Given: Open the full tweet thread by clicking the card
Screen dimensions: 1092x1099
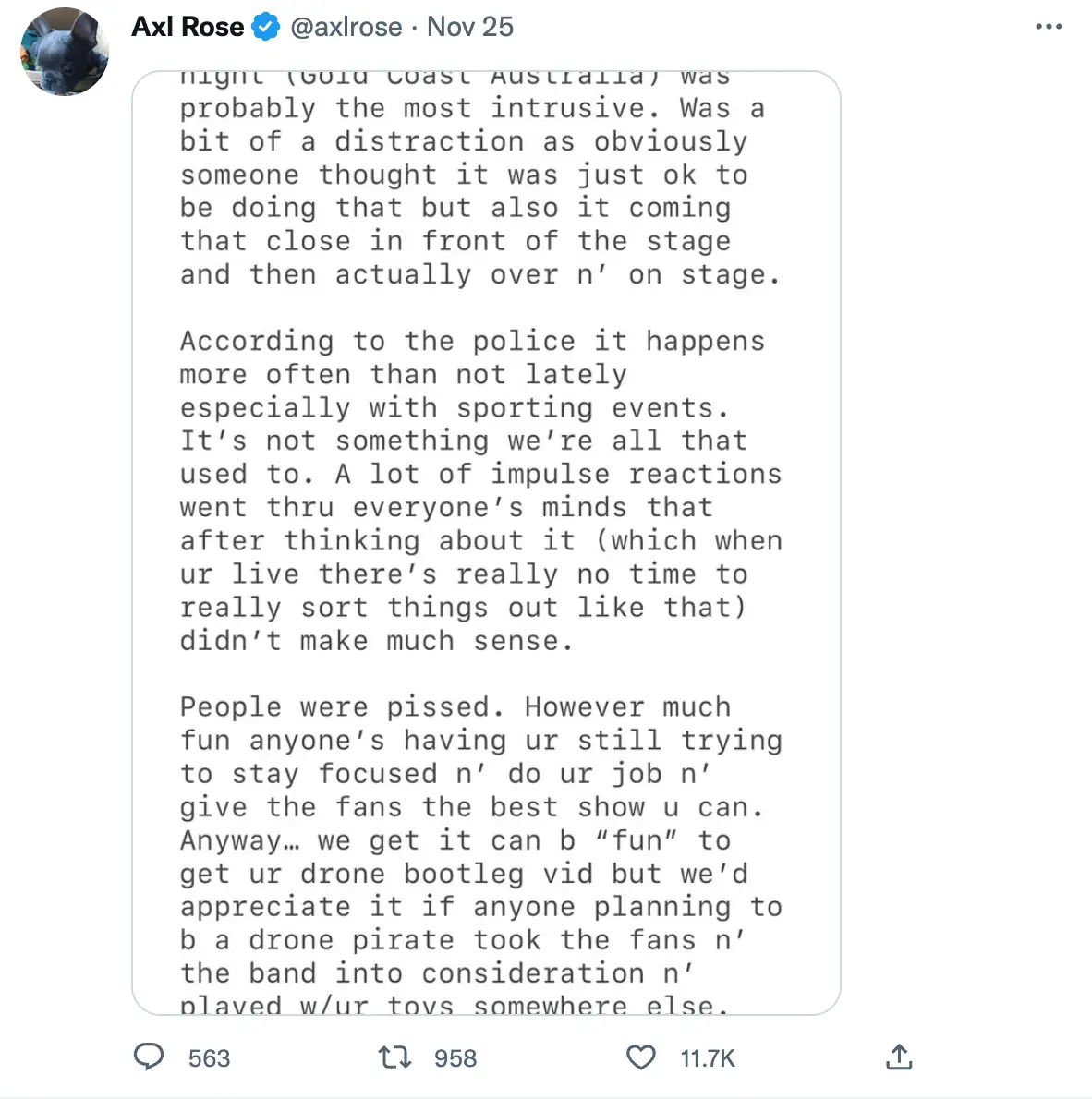Looking at the screenshot, I should [485, 540].
